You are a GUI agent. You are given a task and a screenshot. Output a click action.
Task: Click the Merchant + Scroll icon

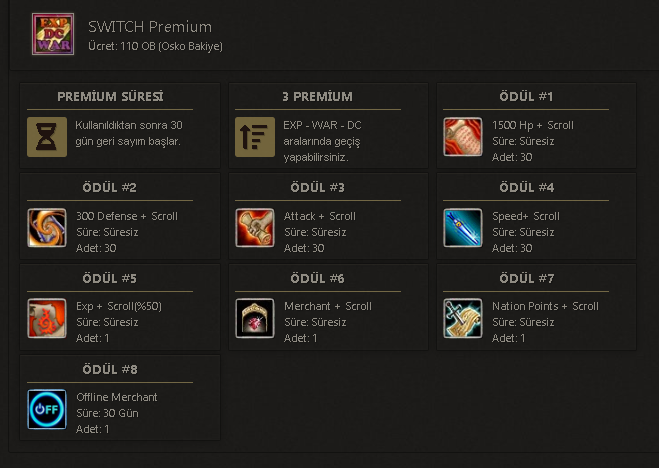tap(255, 319)
